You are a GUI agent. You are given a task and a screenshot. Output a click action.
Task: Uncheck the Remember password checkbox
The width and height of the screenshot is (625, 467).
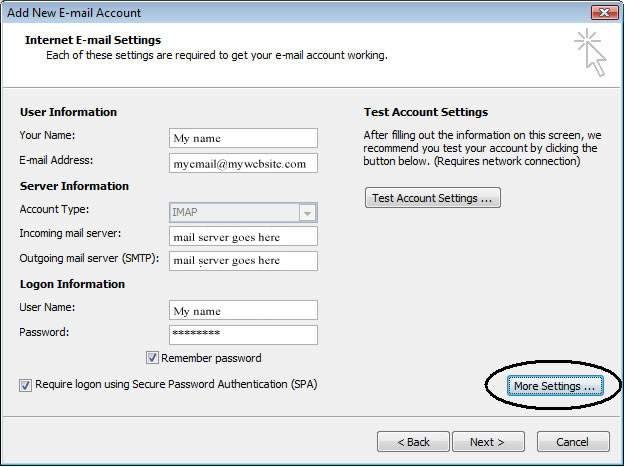(x=153, y=358)
